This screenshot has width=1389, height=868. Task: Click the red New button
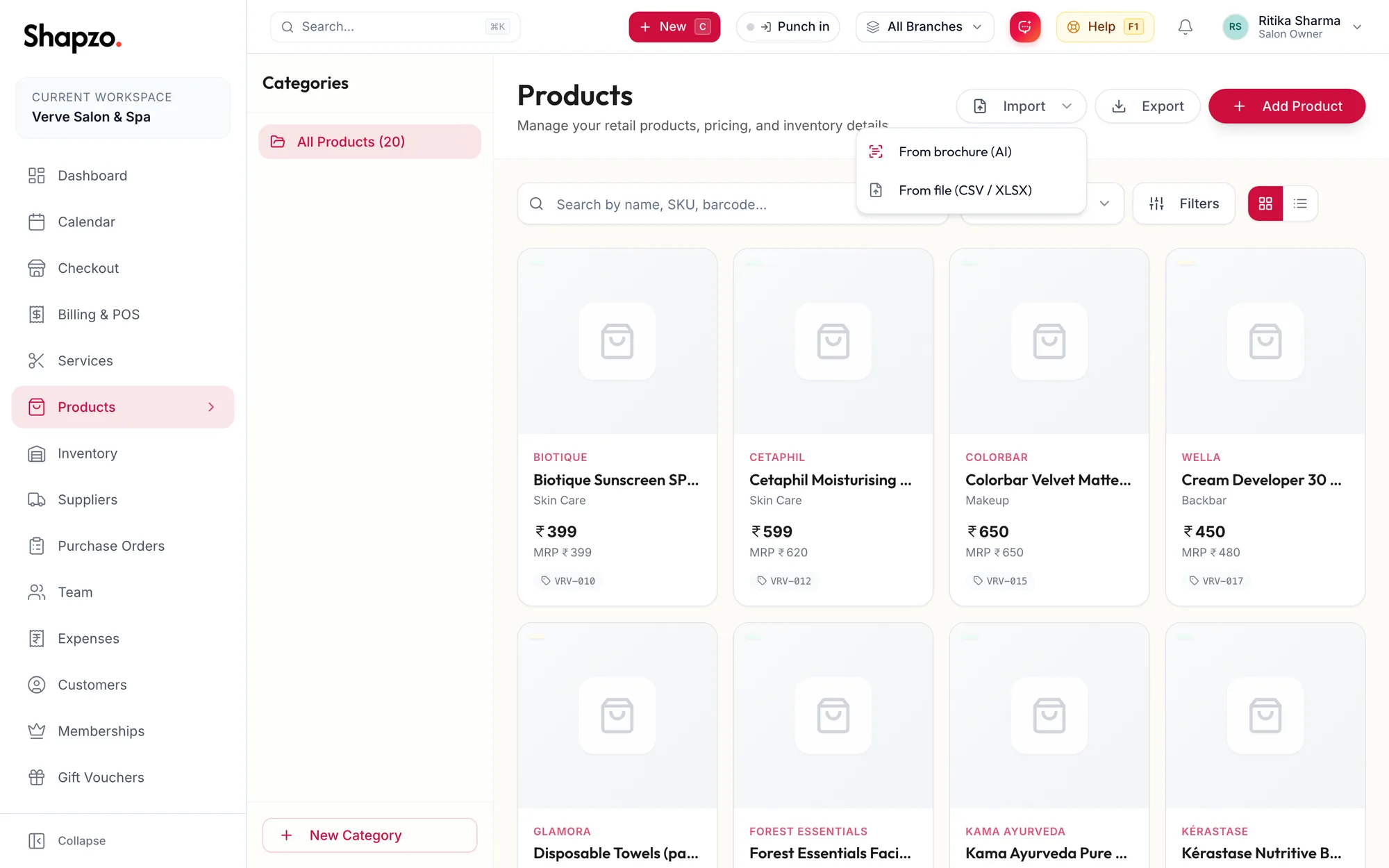pos(674,27)
